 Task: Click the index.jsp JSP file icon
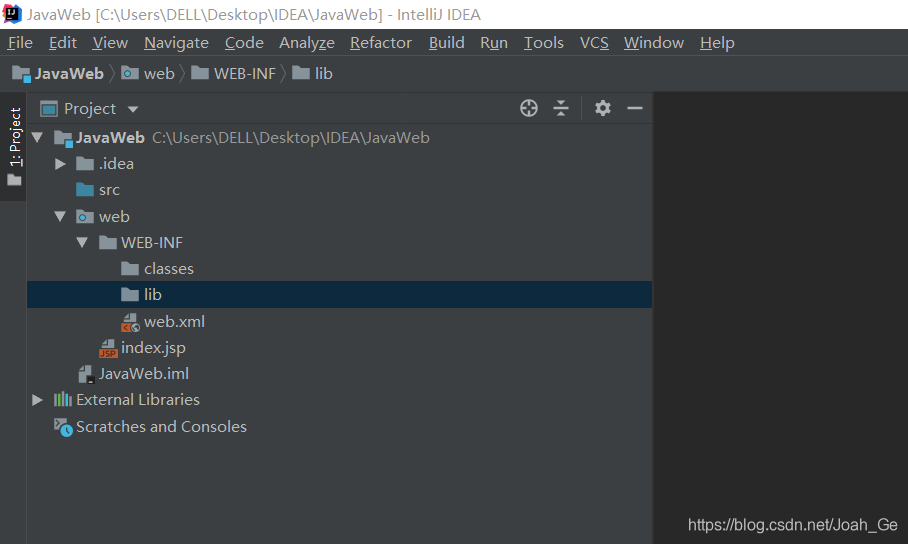tap(108, 348)
